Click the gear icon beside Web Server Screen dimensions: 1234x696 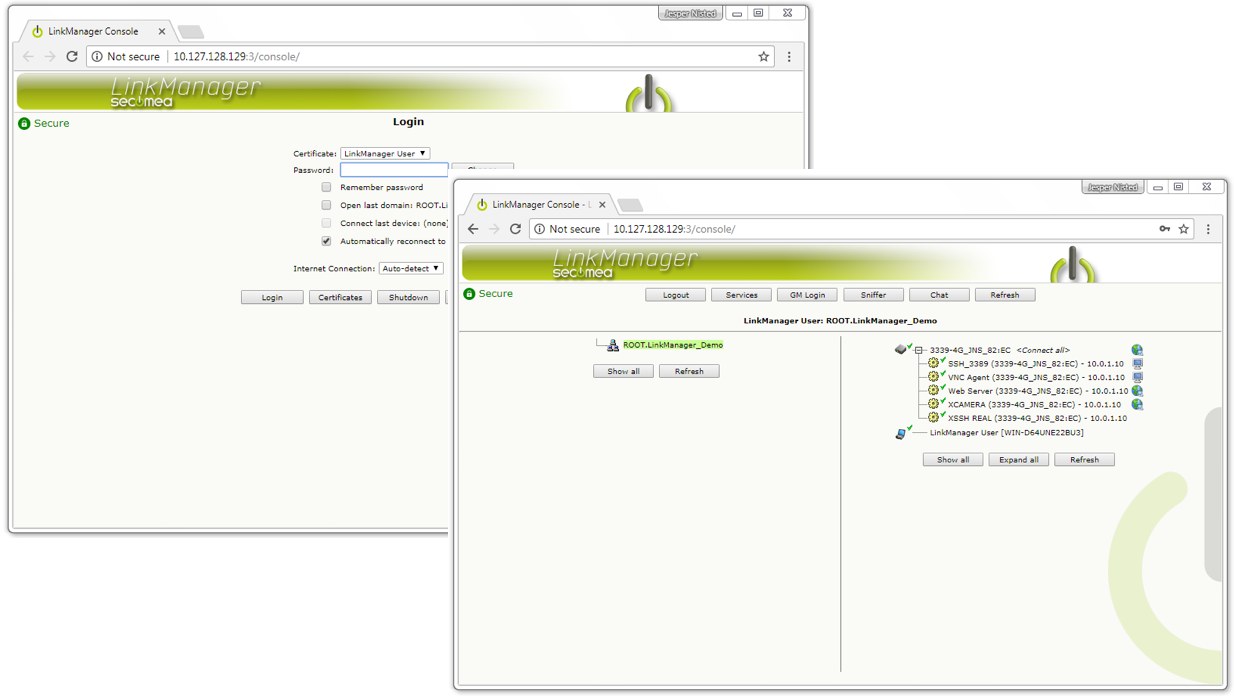(933, 391)
